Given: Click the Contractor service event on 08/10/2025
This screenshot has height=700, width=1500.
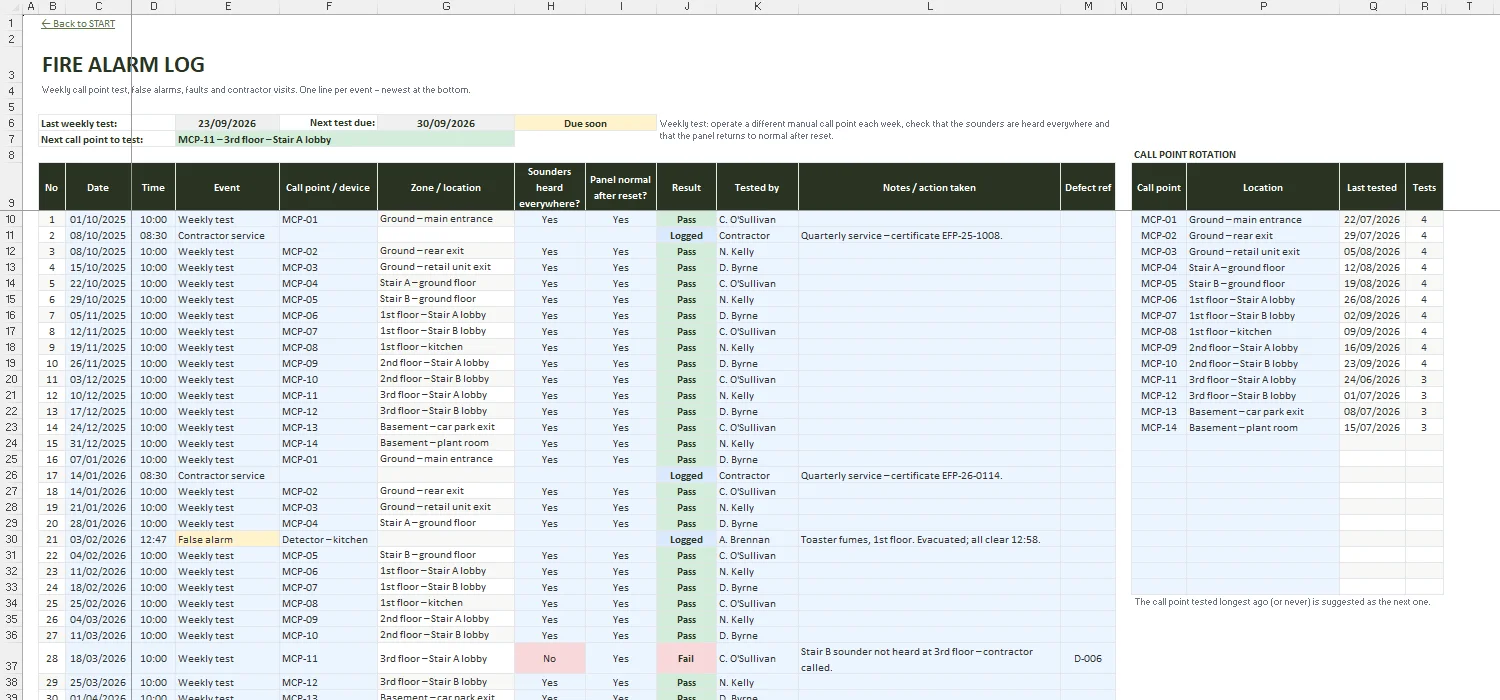Looking at the screenshot, I should 227,235.
